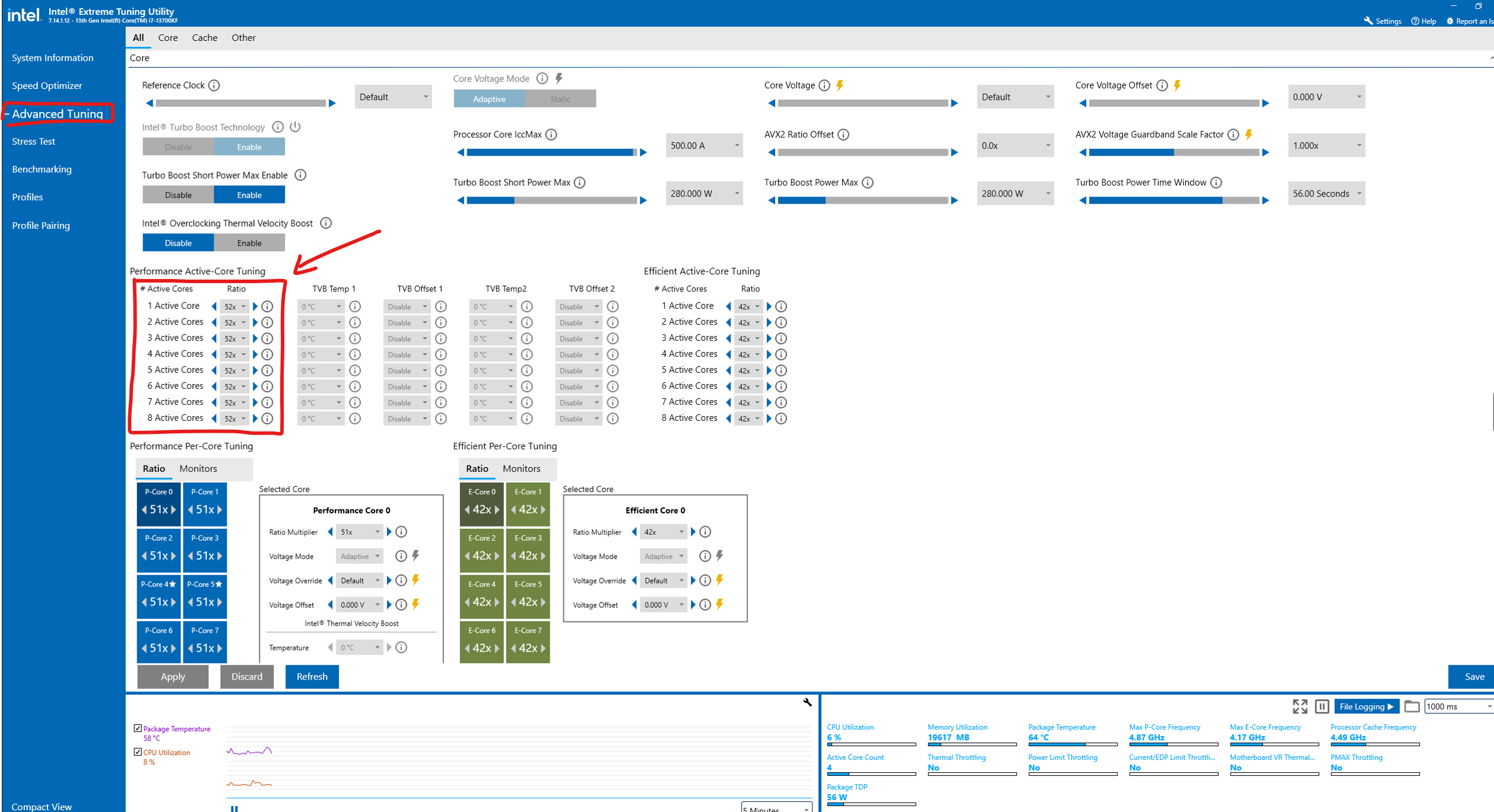The height and width of the screenshot is (812, 1494).
Task: Open Turbo Boost Short Power Max info icon
Action: tap(580, 183)
